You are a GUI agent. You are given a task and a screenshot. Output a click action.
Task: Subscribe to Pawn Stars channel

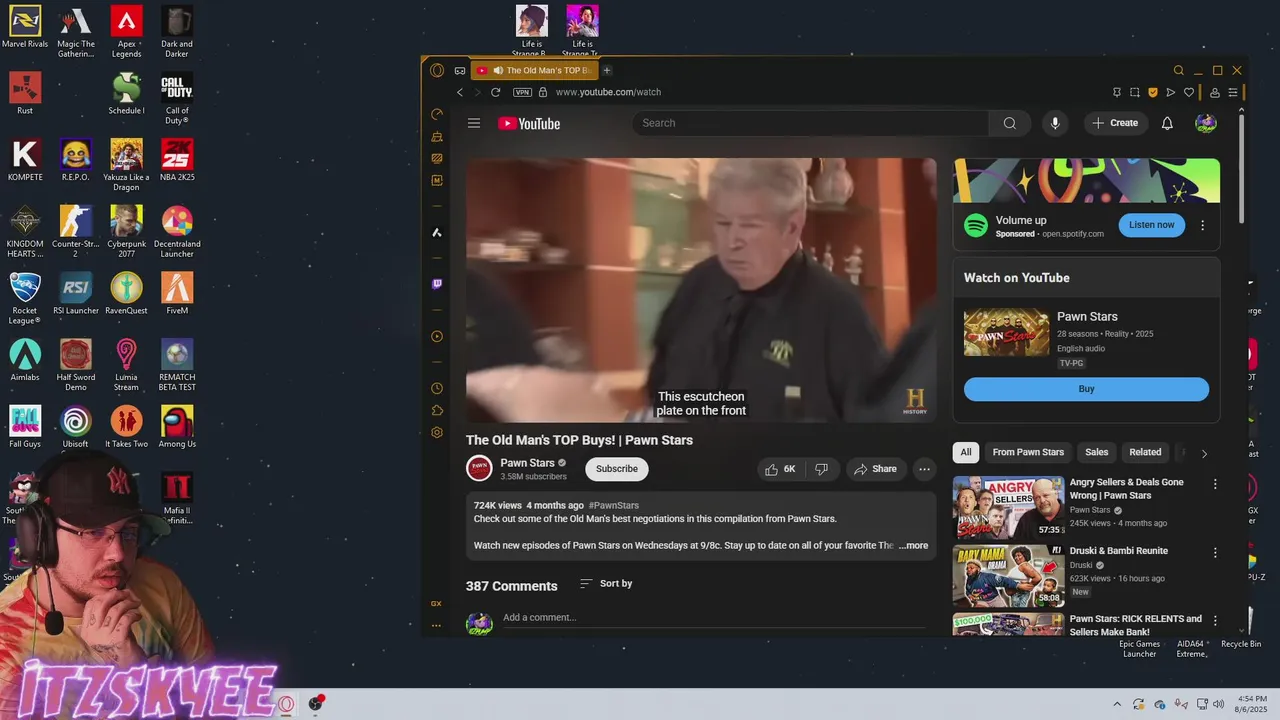point(617,469)
